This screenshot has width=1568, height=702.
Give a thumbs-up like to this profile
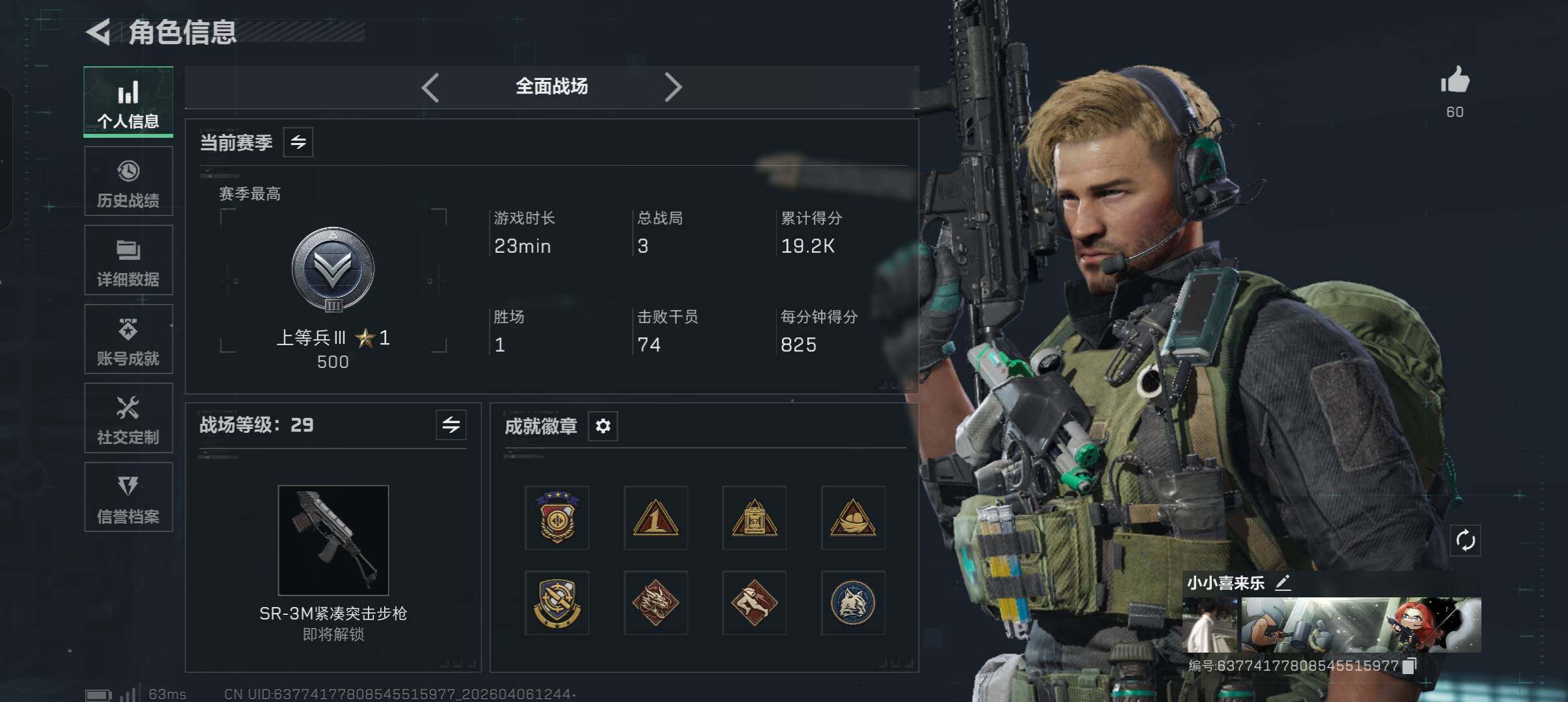pyautogui.click(x=1455, y=81)
